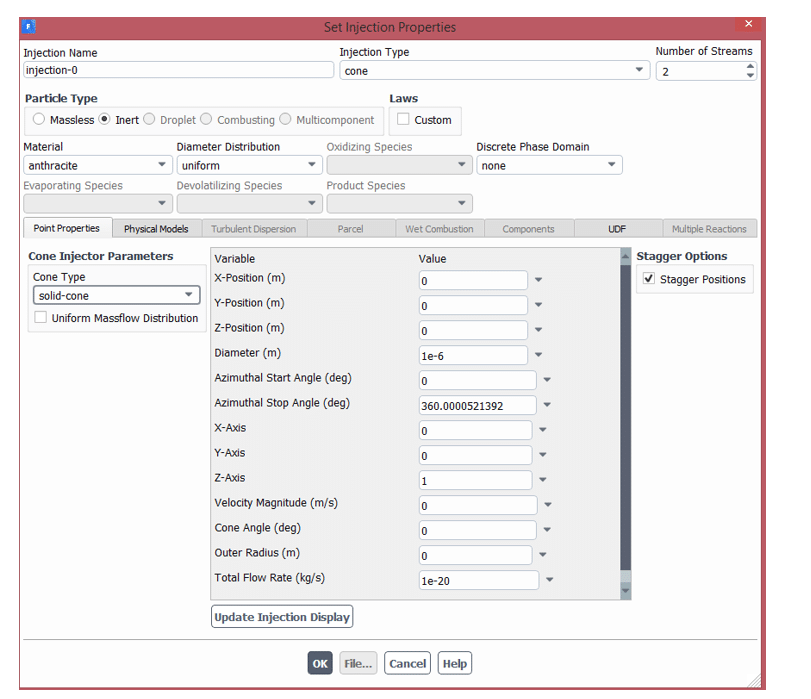The height and width of the screenshot is (699, 811).
Task: Click the Update Injection Display button
Action: (282, 617)
